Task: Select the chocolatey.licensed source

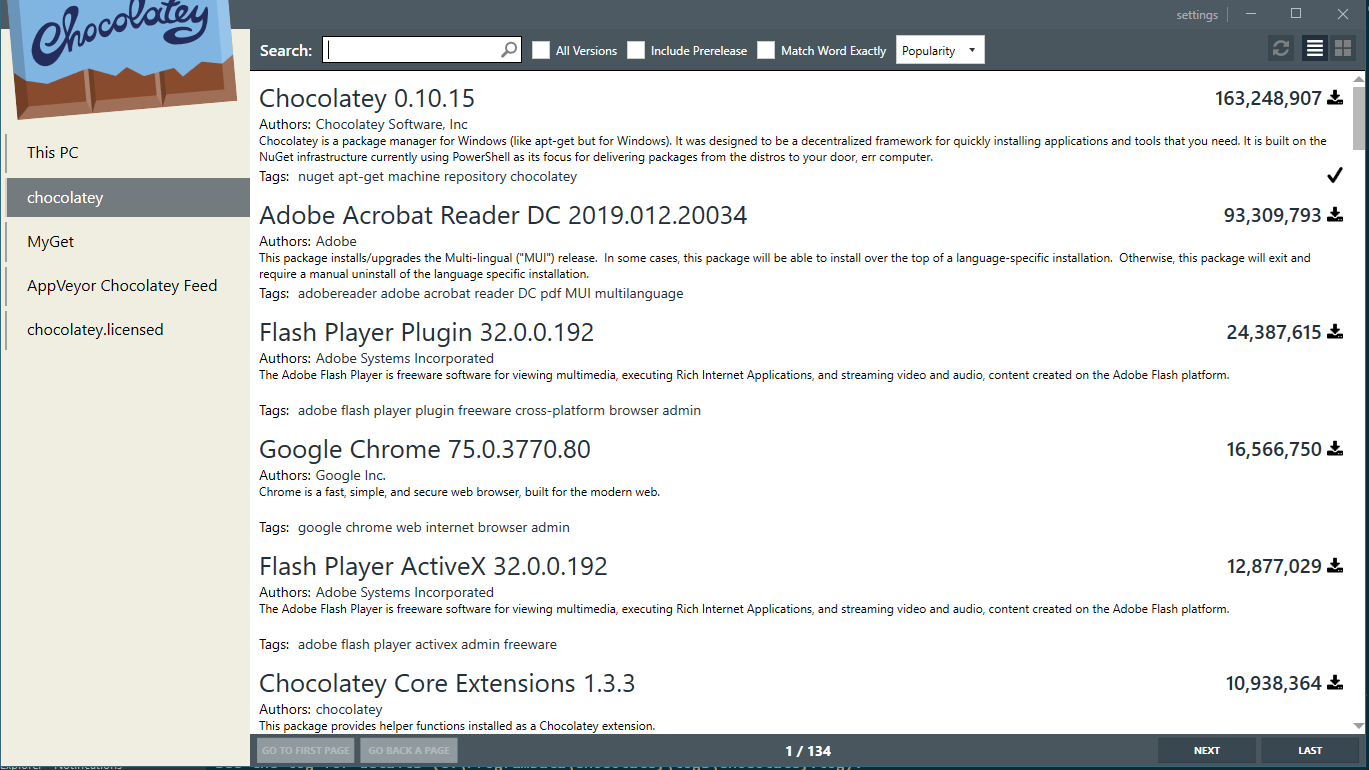Action: click(95, 329)
